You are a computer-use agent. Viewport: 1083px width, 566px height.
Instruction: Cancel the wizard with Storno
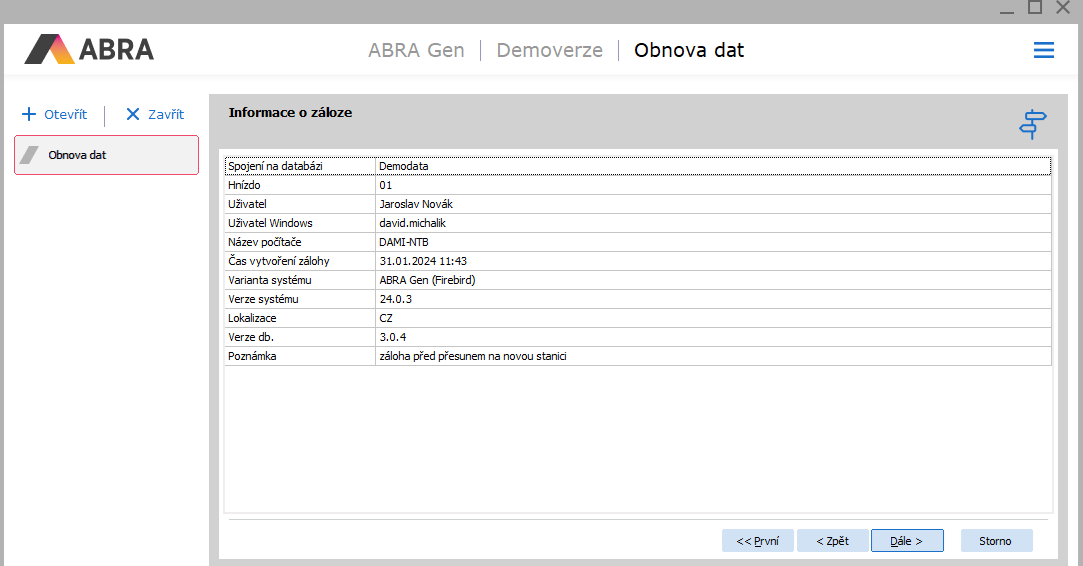(997, 541)
